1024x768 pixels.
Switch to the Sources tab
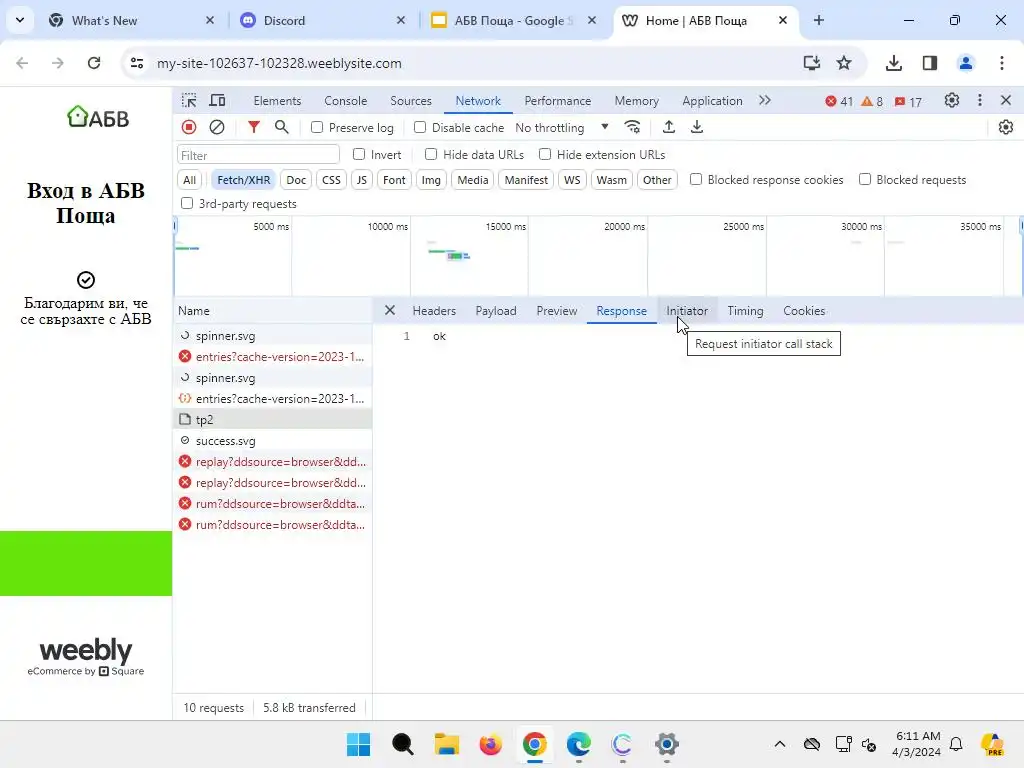coord(411,101)
